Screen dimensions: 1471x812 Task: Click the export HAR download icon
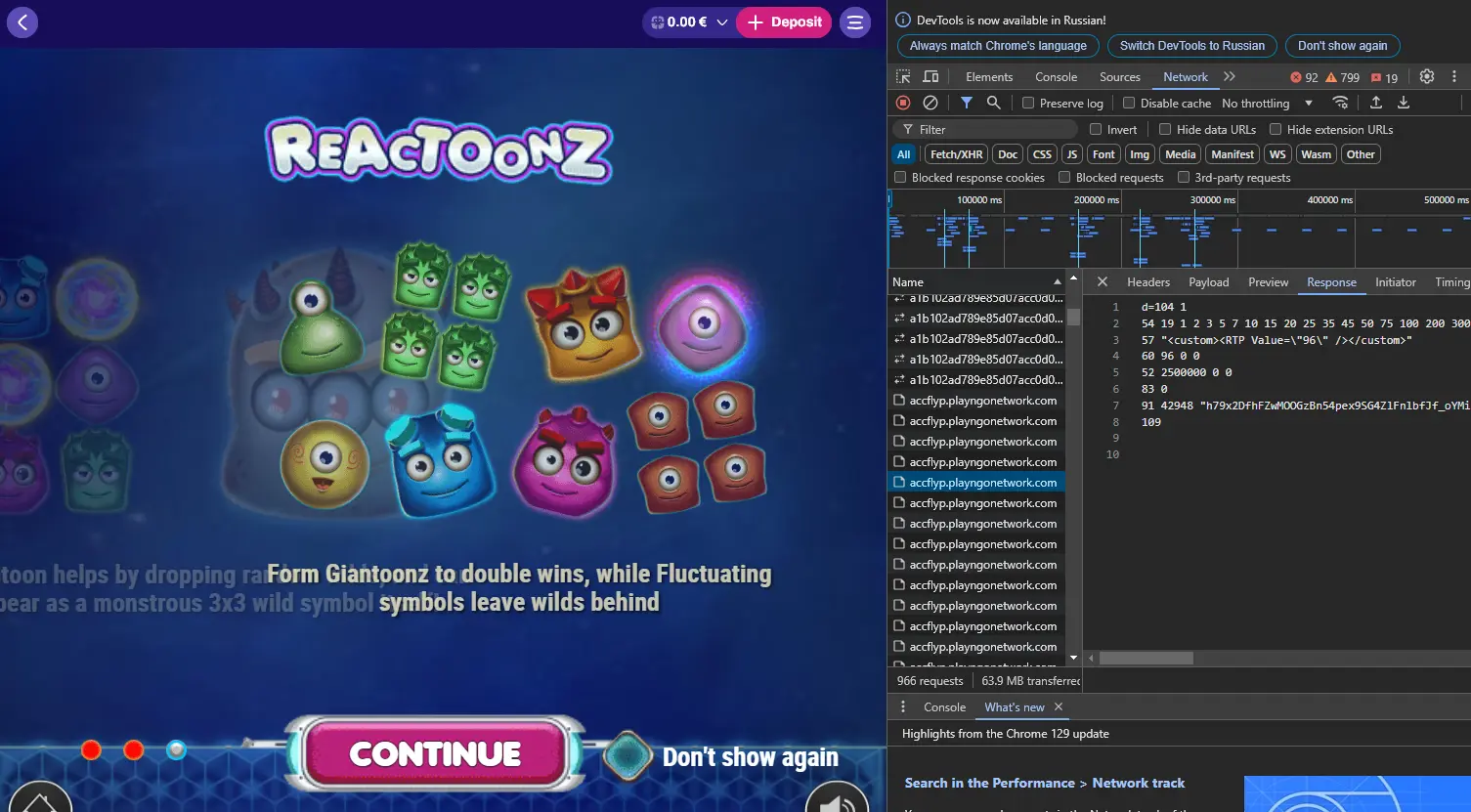tap(1404, 103)
